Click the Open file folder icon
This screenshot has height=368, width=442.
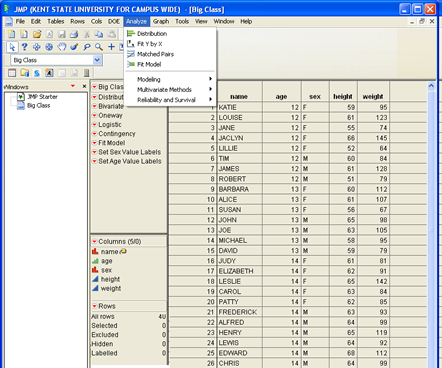(x=37, y=34)
